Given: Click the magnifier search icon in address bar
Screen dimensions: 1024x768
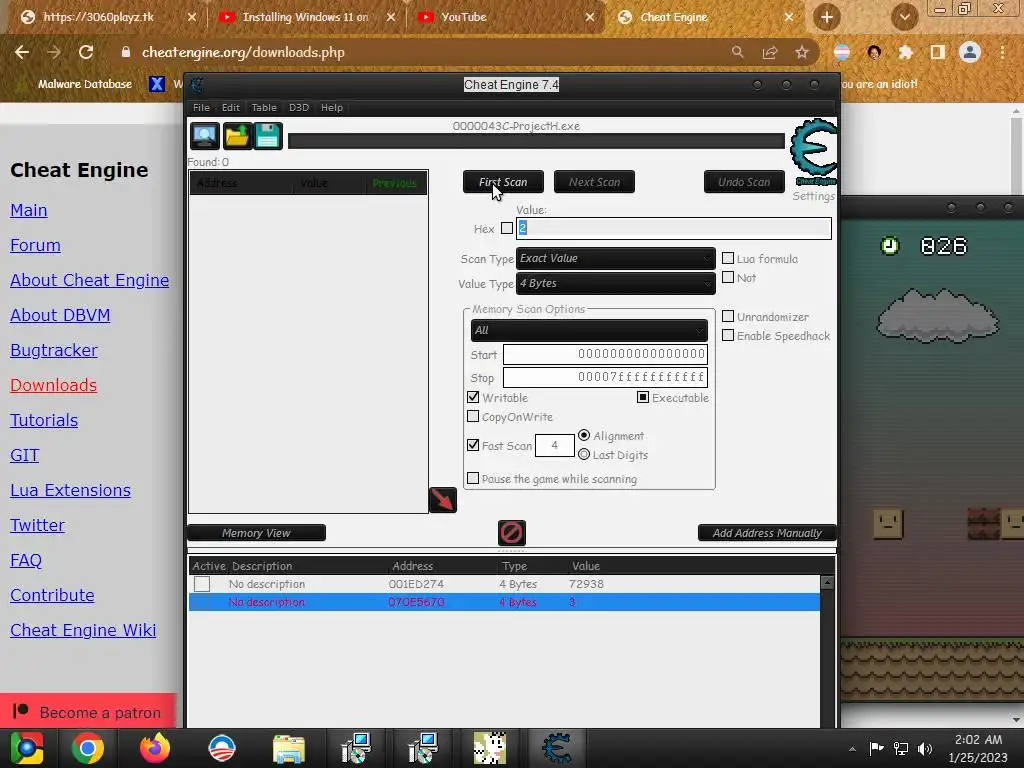Looking at the screenshot, I should [x=737, y=52].
